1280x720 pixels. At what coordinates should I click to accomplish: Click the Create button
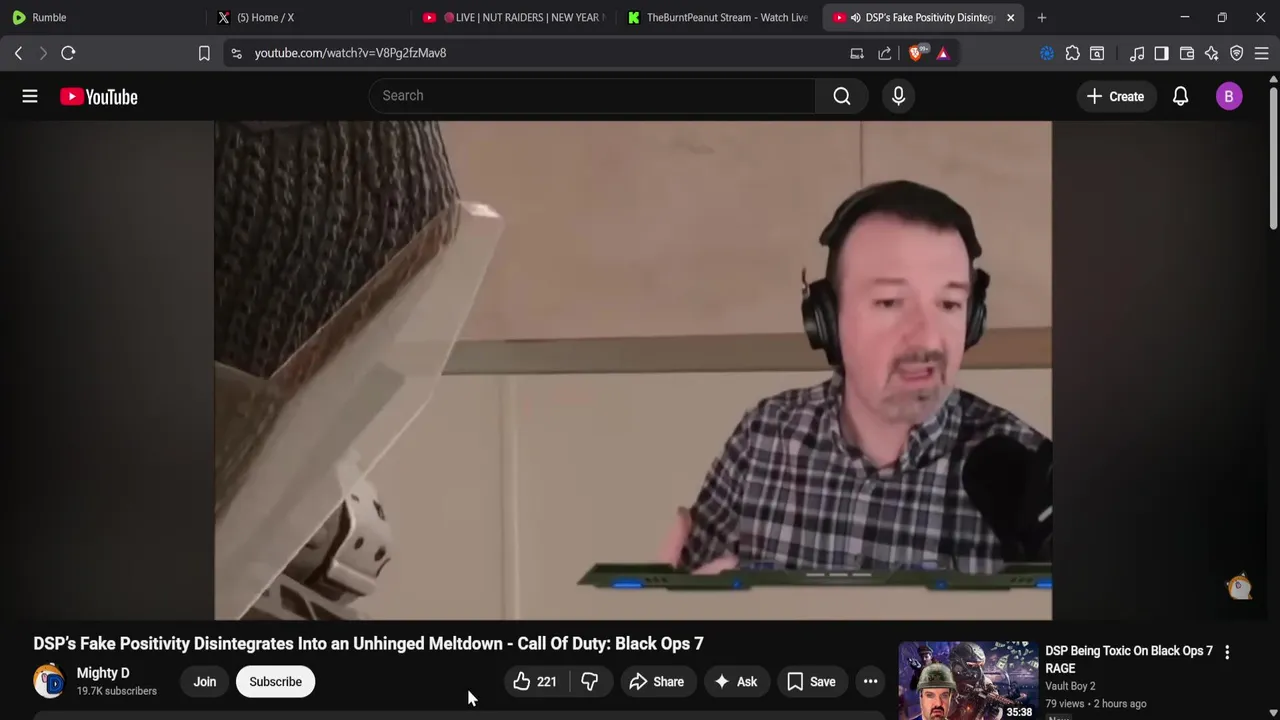(1115, 96)
